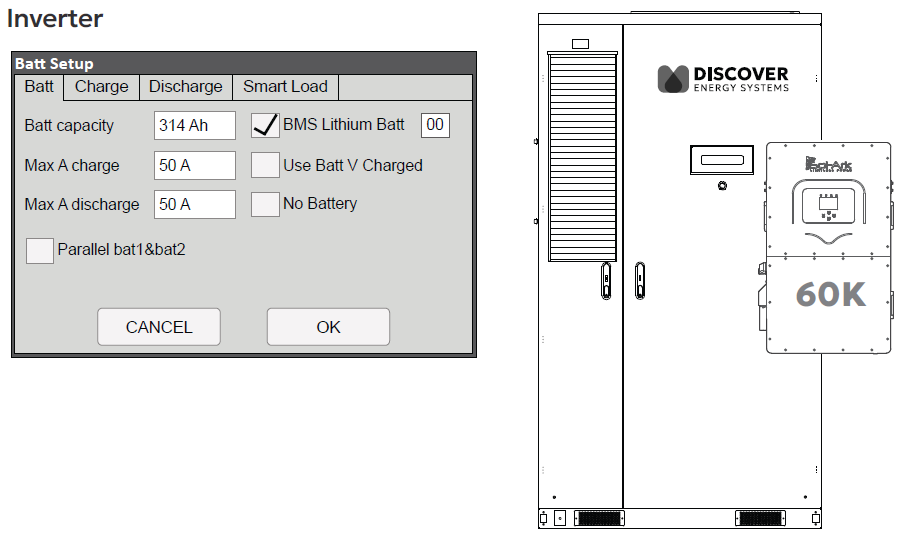Screen dimensions: 906x541
Task: Enable Parallel bat1&bat2 checkbox
Action: pyautogui.click(x=40, y=250)
